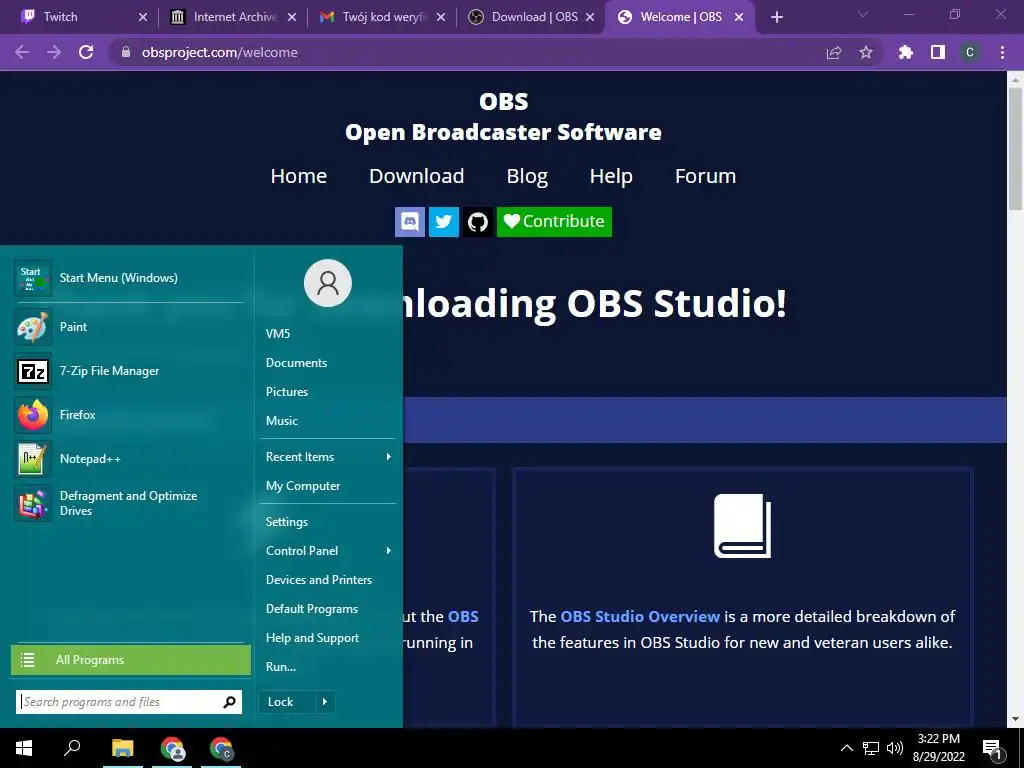
Task: Click the Windows Start button
Action: pos(24,748)
